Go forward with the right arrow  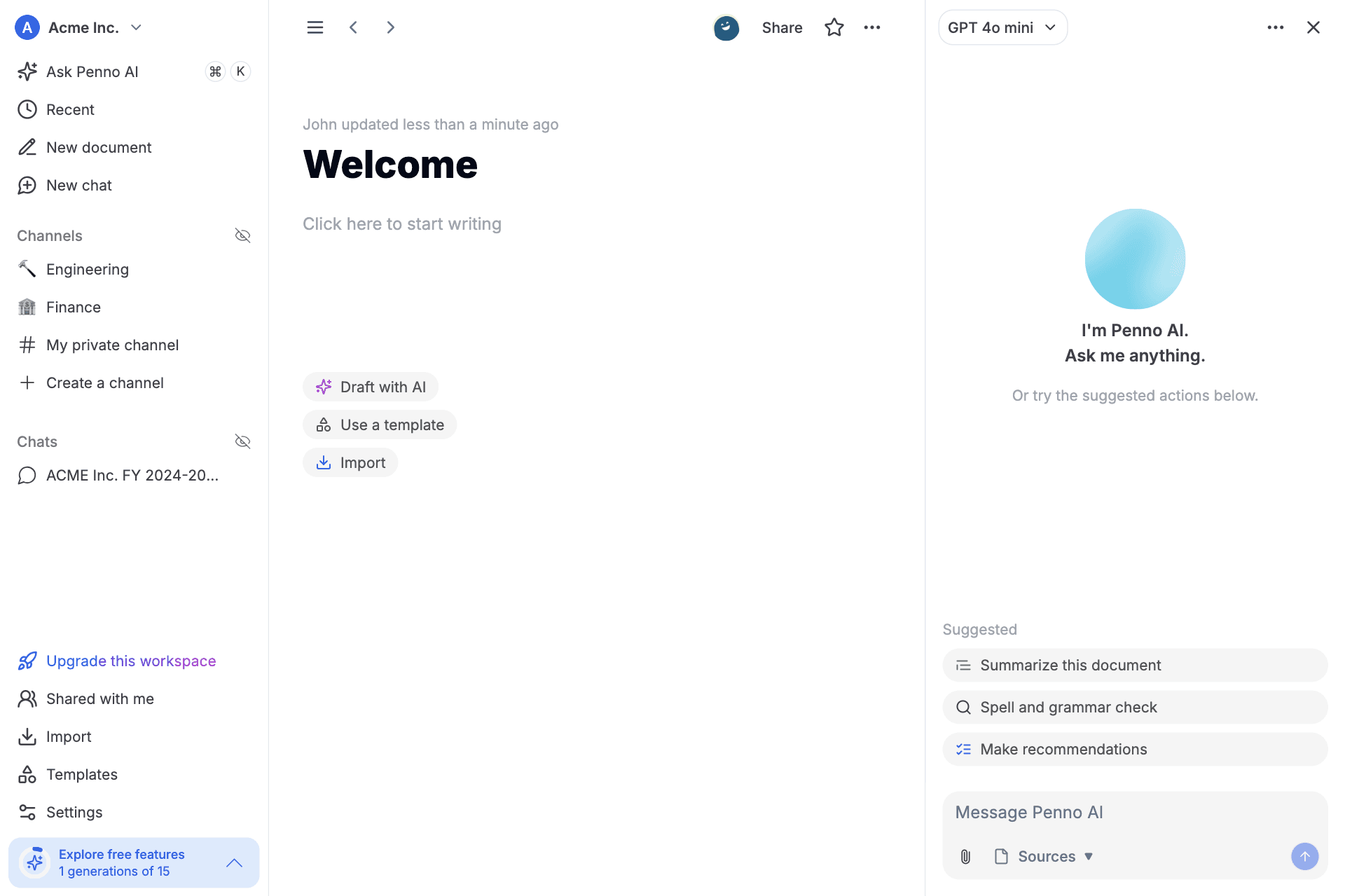click(x=391, y=27)
